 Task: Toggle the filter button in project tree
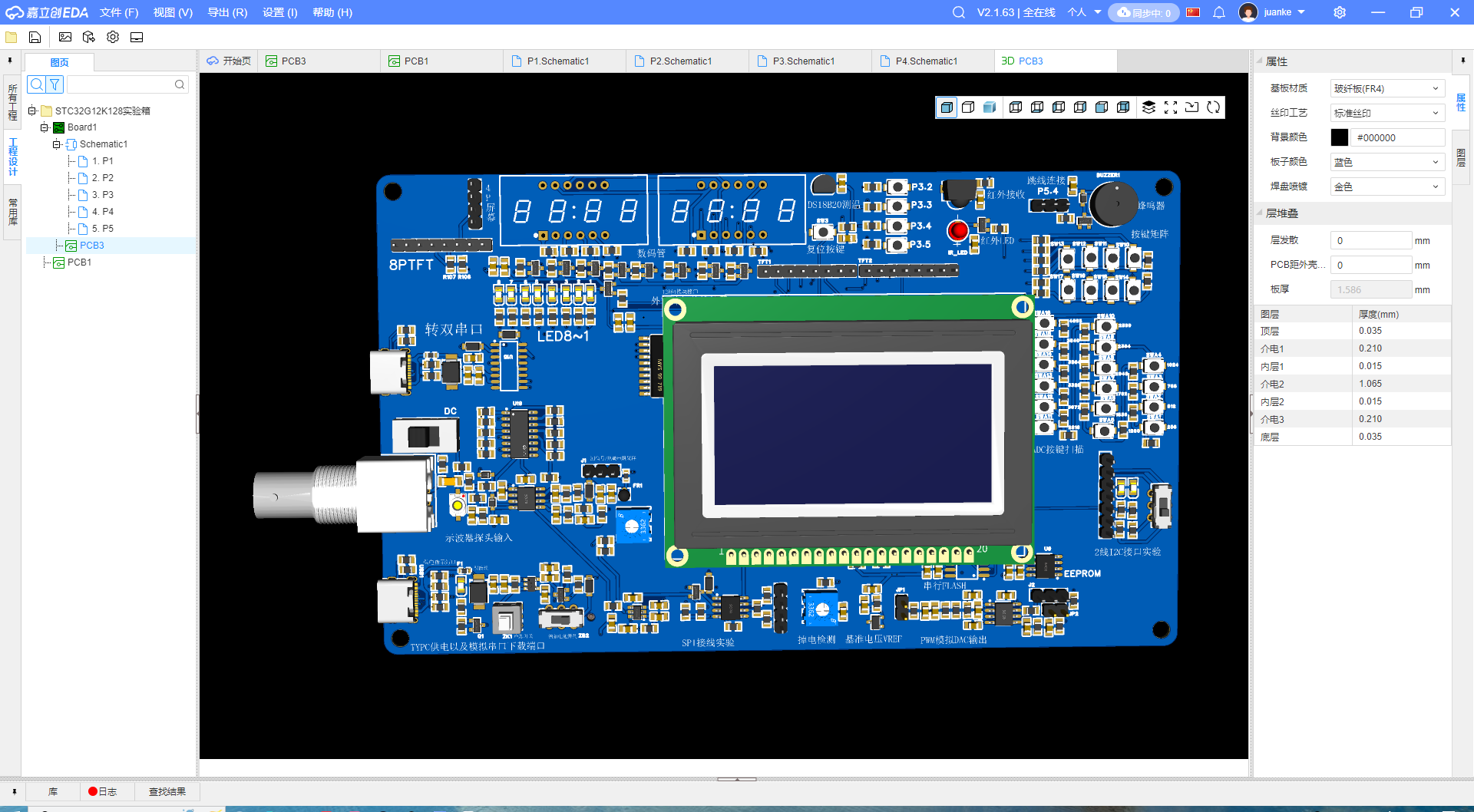[55, 84]
